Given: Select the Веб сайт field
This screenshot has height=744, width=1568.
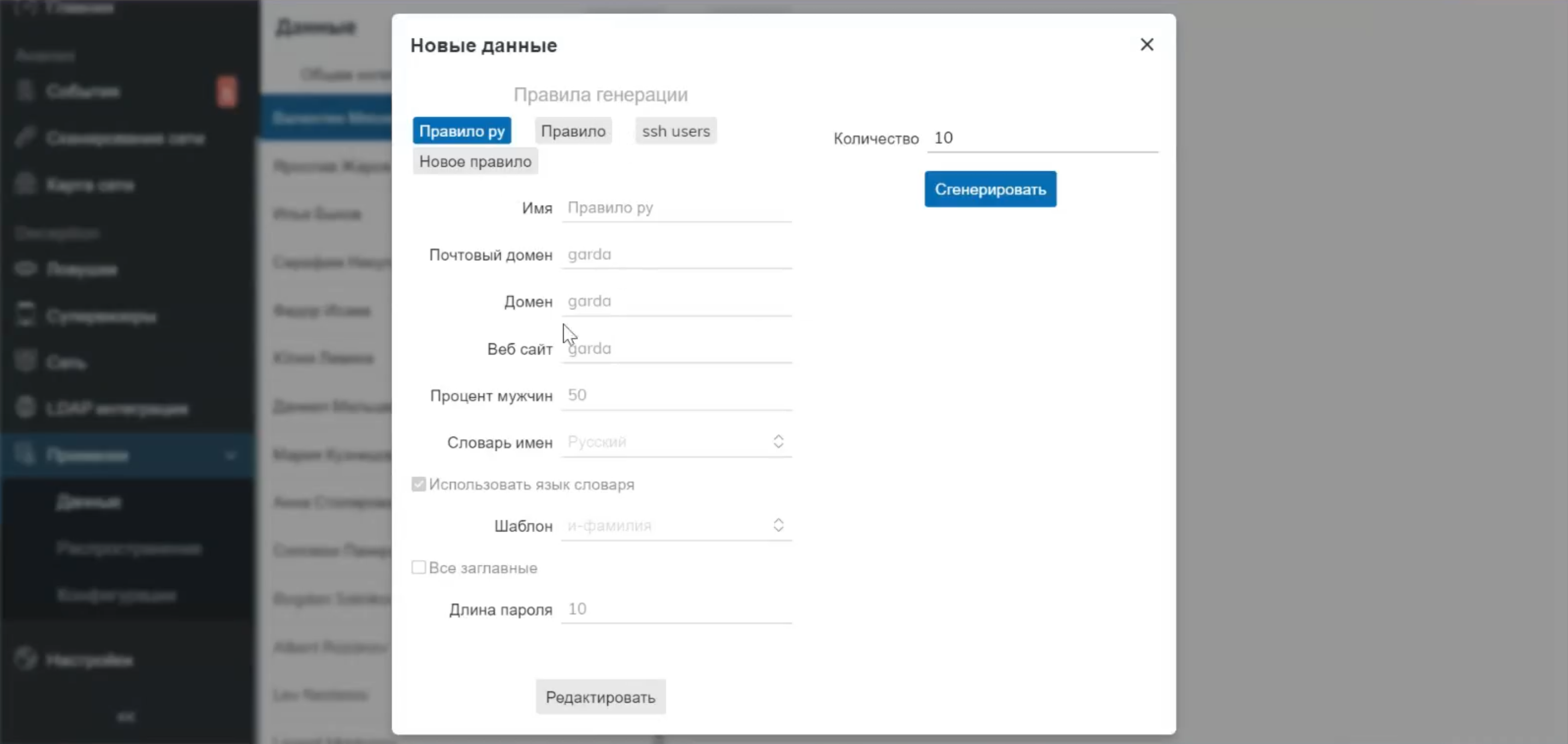Looking at the screenshot, I should click(676, 349).
